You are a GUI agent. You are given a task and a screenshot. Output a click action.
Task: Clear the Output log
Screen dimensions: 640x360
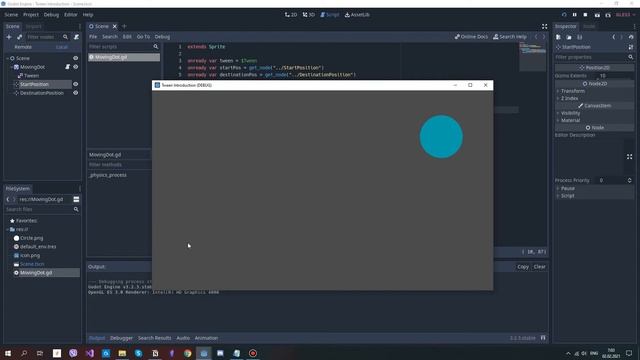(x=540, y=267)
